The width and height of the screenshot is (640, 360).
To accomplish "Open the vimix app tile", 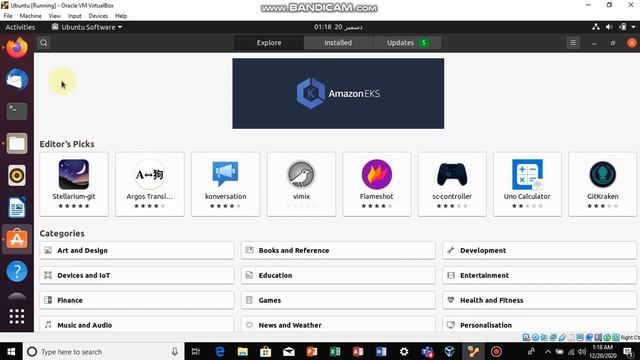I will (301, 184).
